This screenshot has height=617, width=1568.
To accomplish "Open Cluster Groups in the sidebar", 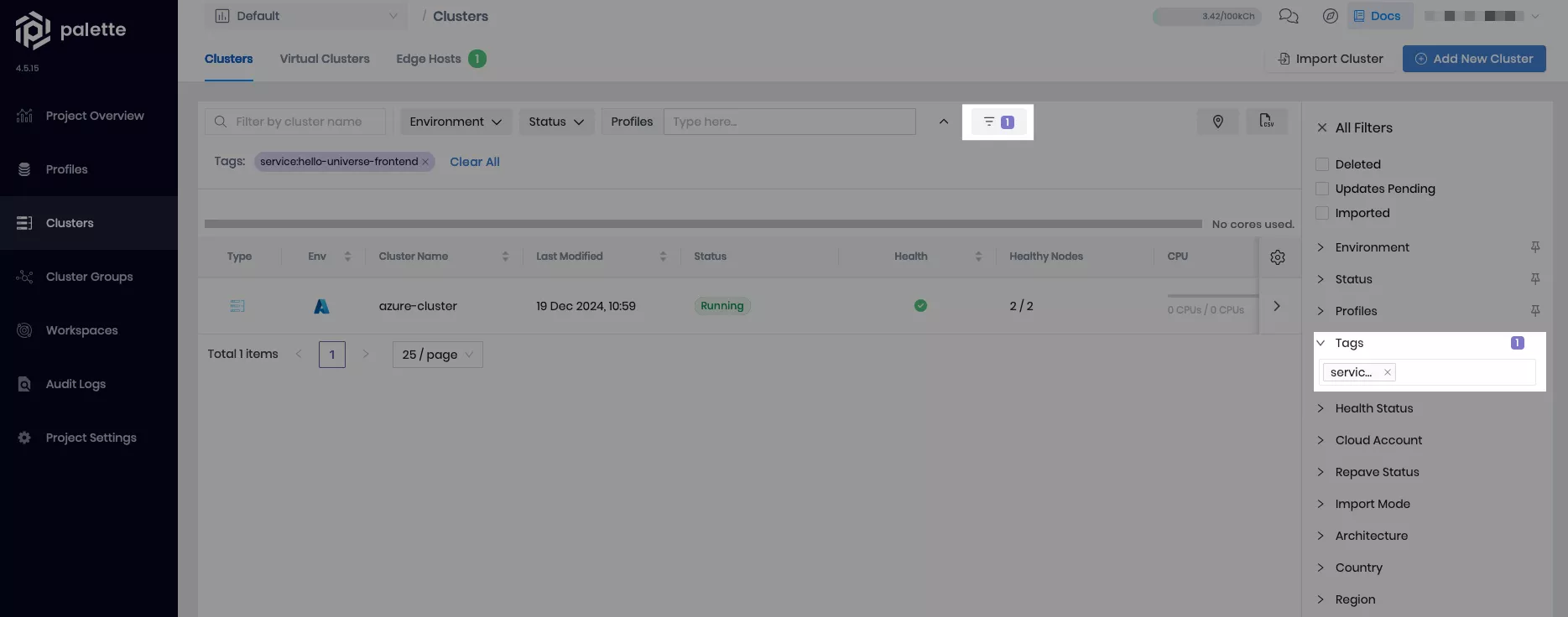I will point(89,277).
